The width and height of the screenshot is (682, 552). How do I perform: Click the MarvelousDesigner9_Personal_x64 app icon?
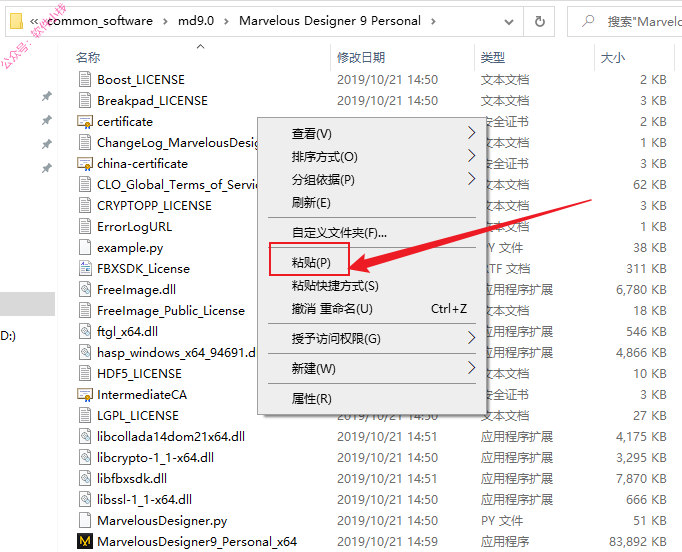pyautogui.click(x=85, y=542)
